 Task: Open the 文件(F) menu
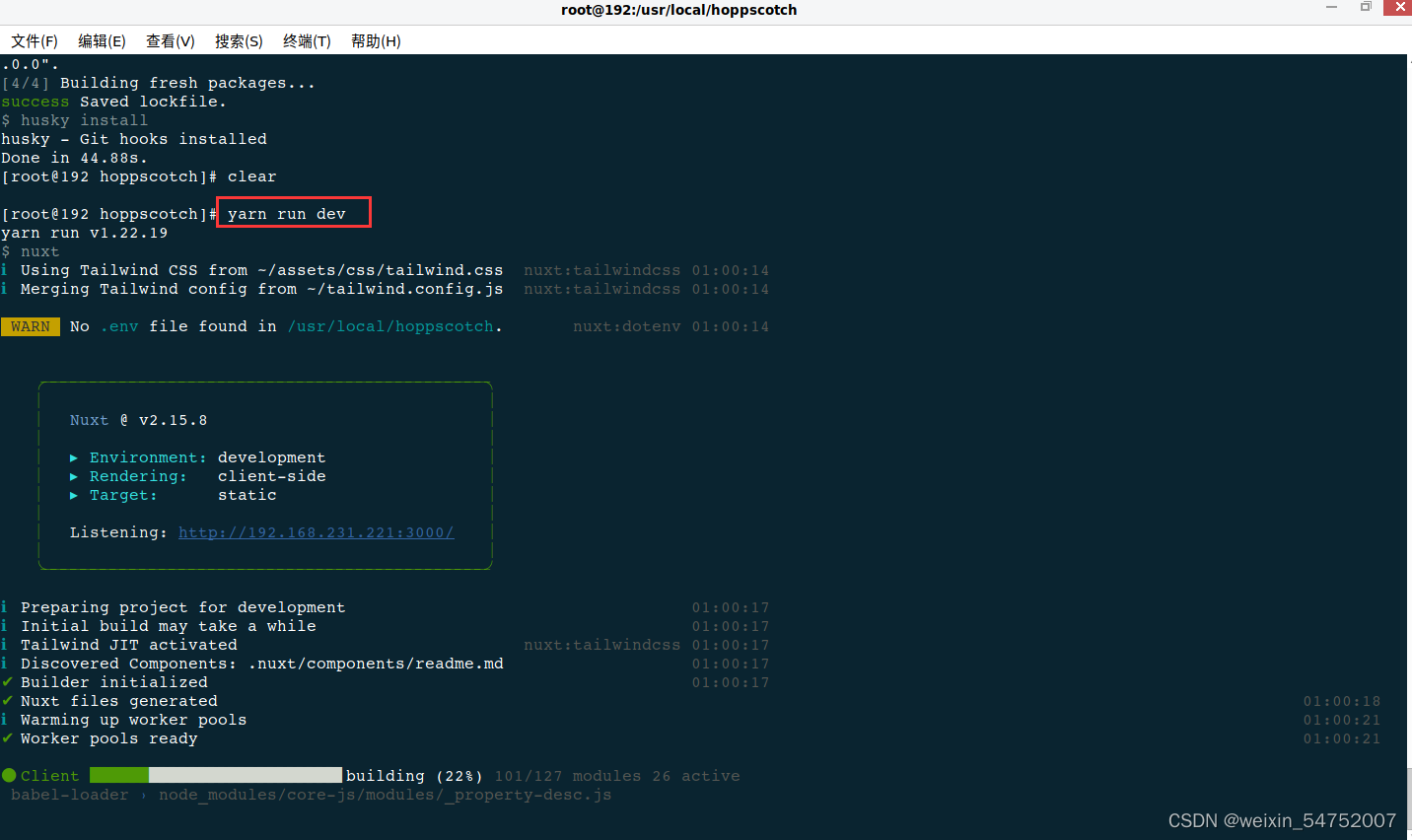(x=34, y=40)
